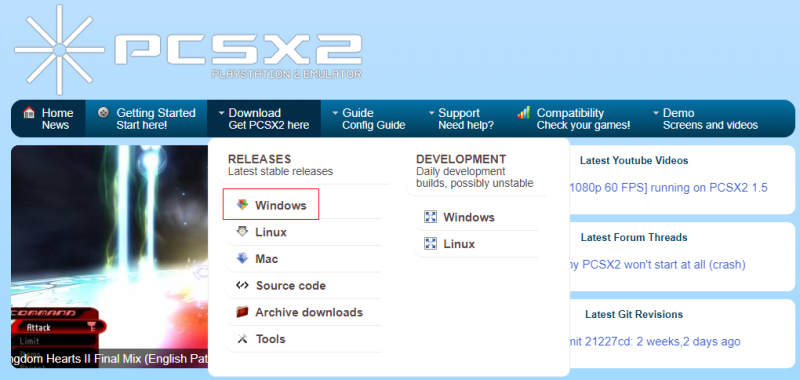Click the Latest Git Revisions heading
This screenshot has width=800, height=380.
[634, 314]
